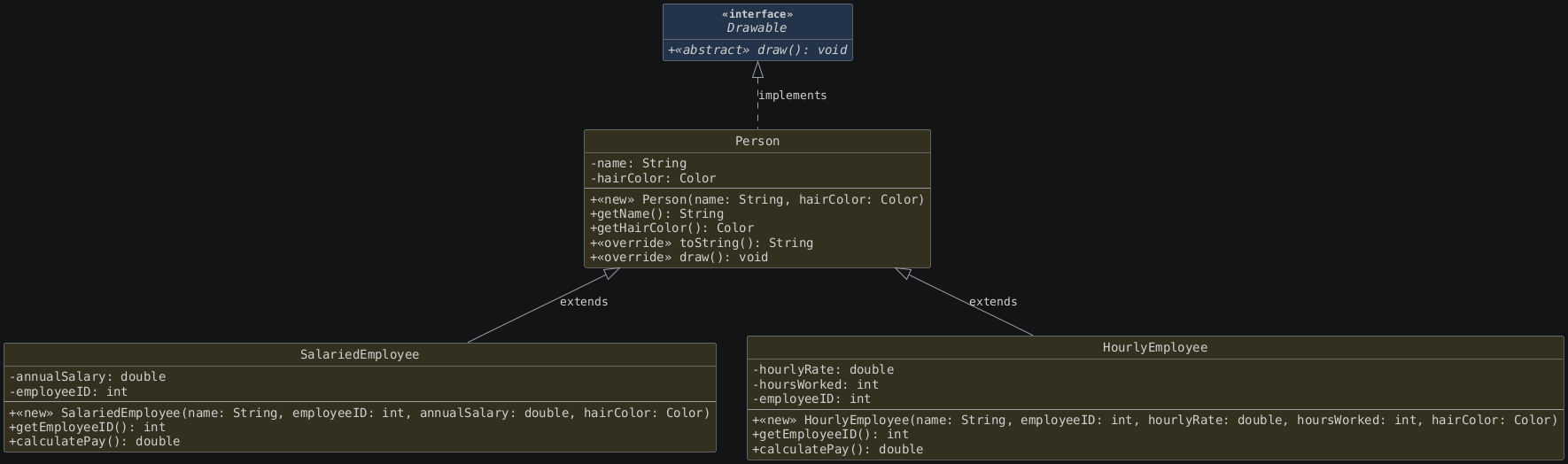This screenshot has width=1568, height=464.
Task: Select -employeeID: int in SalariedEmployee
Action: click(69, 392)
